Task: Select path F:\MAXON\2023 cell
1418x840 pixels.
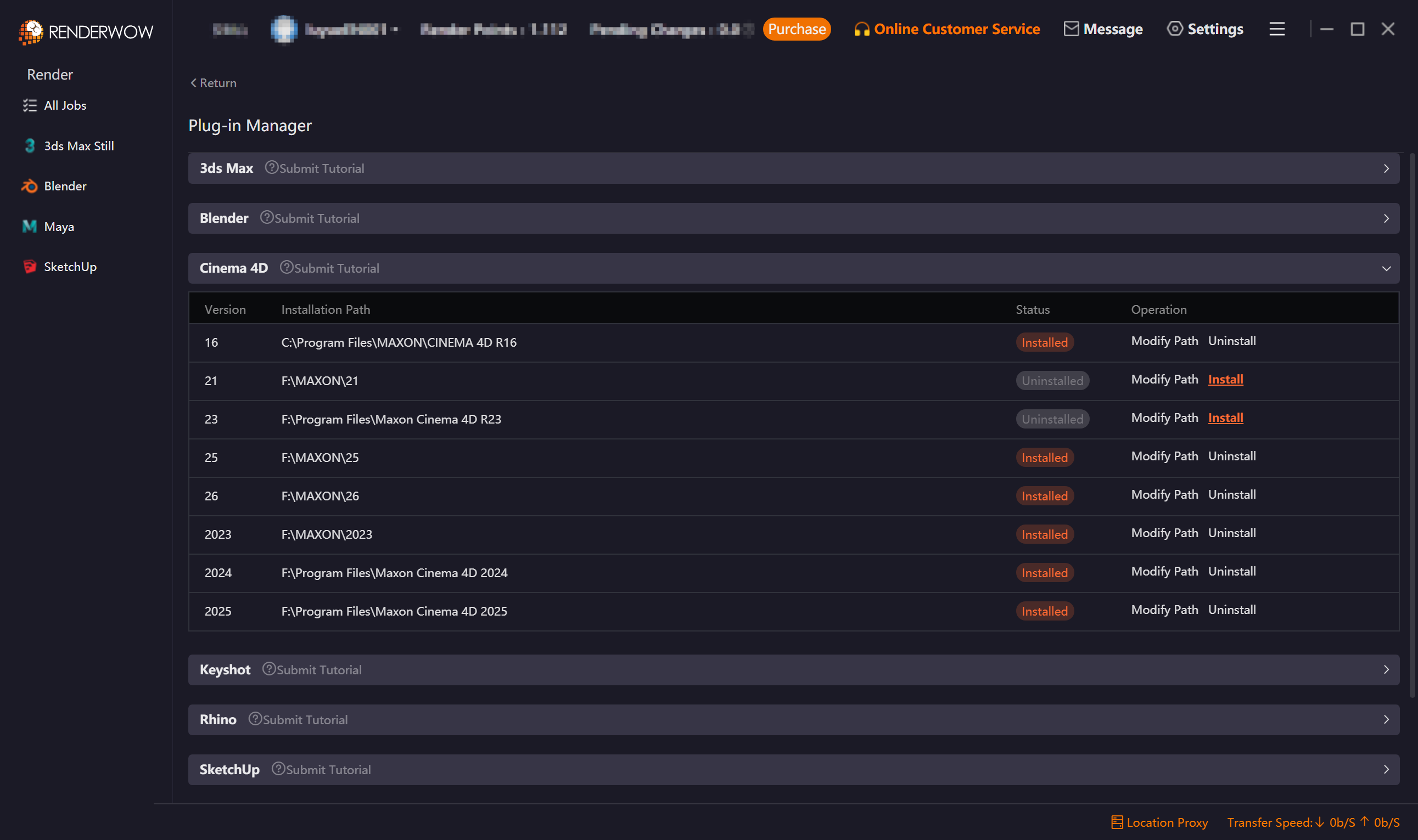Action: click(x=327, y=534)
